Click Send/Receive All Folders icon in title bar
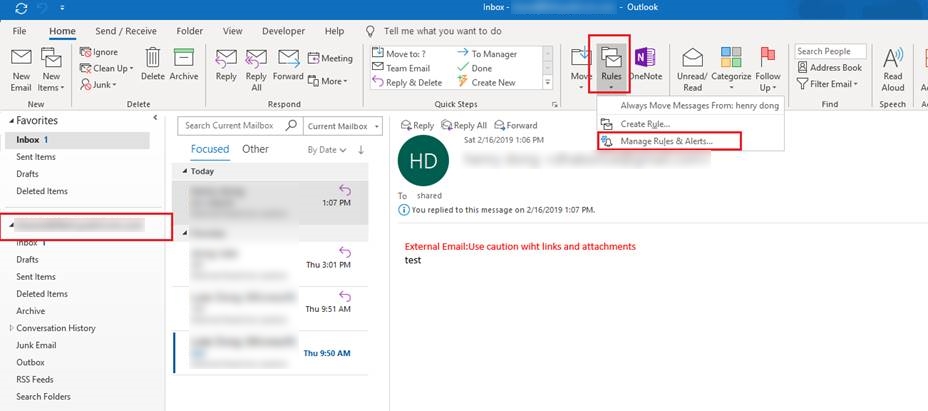 (22, 8)
